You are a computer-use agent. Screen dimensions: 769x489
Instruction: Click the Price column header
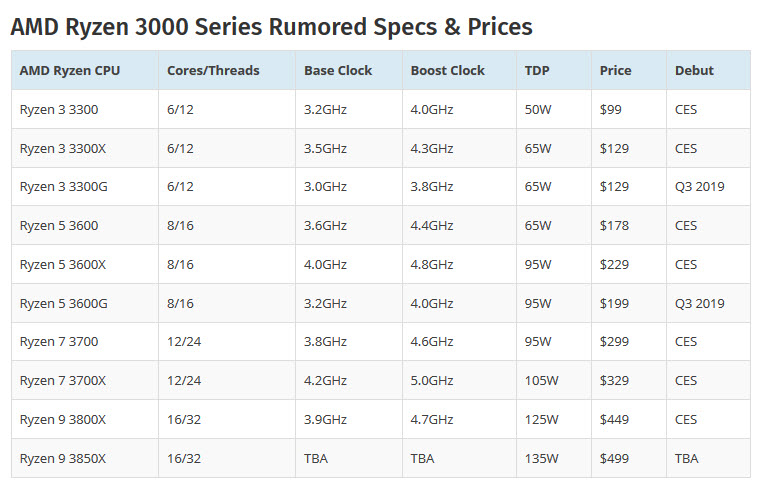(x=615, y=71)
